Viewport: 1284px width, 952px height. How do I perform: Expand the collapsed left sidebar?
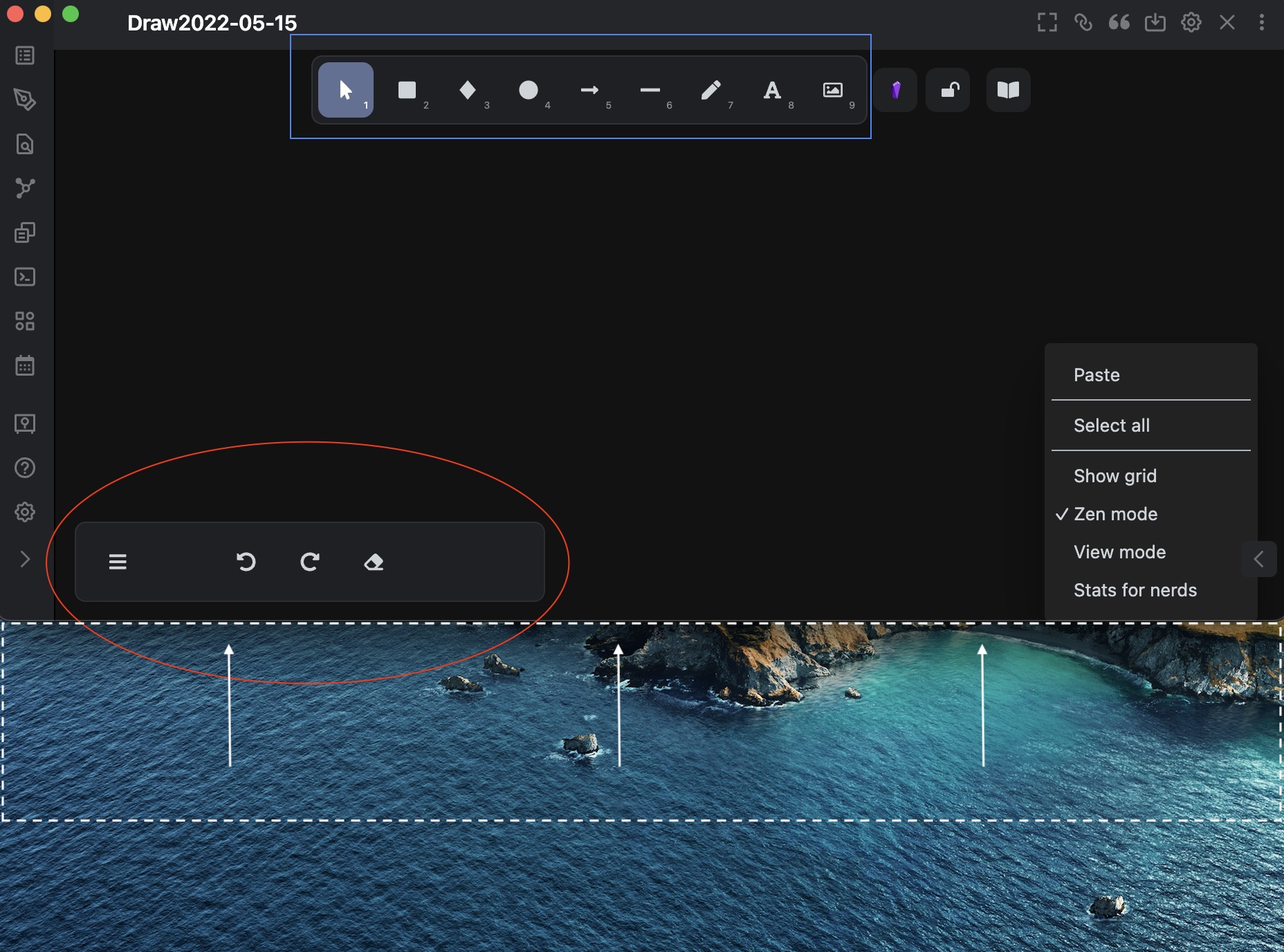(x=25, y=559)
